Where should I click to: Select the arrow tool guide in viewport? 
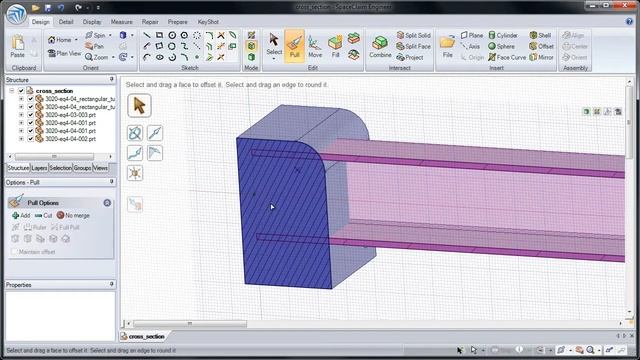pos(139,106)
